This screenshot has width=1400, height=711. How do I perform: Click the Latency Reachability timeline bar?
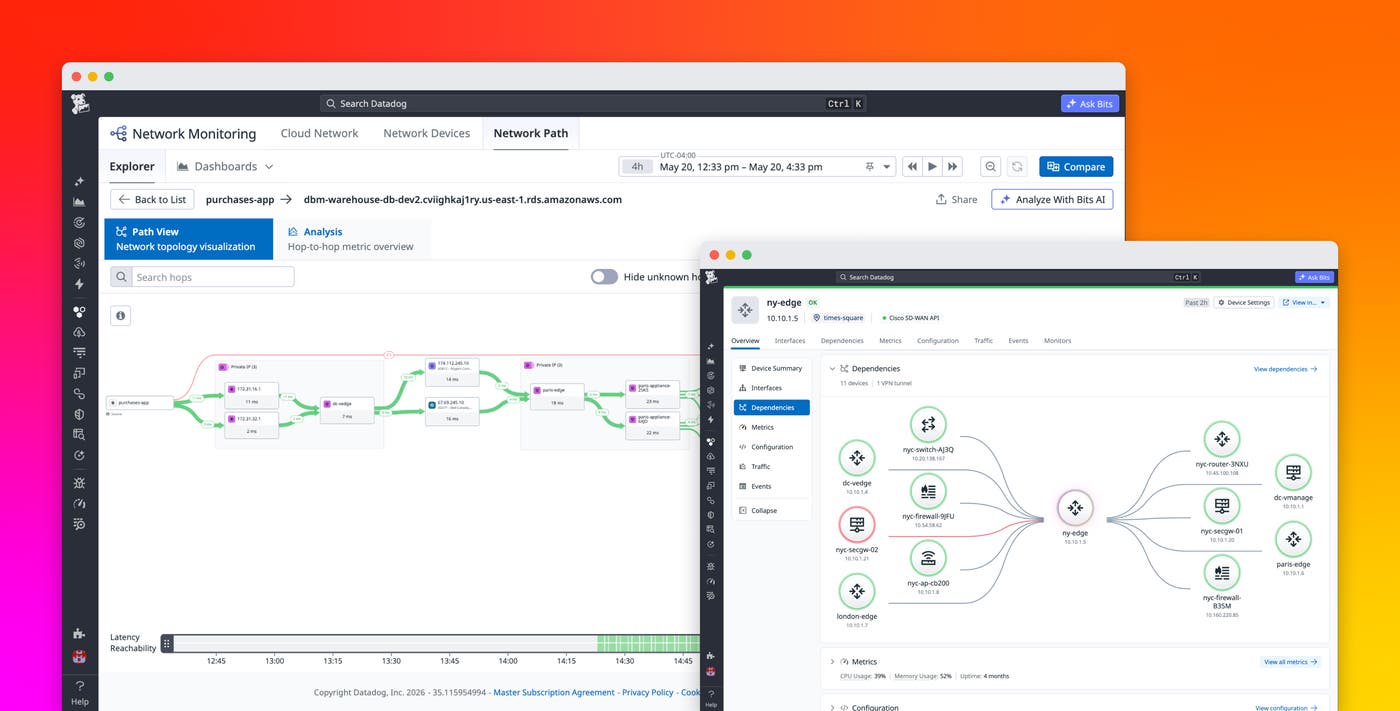tap(438, 643)
